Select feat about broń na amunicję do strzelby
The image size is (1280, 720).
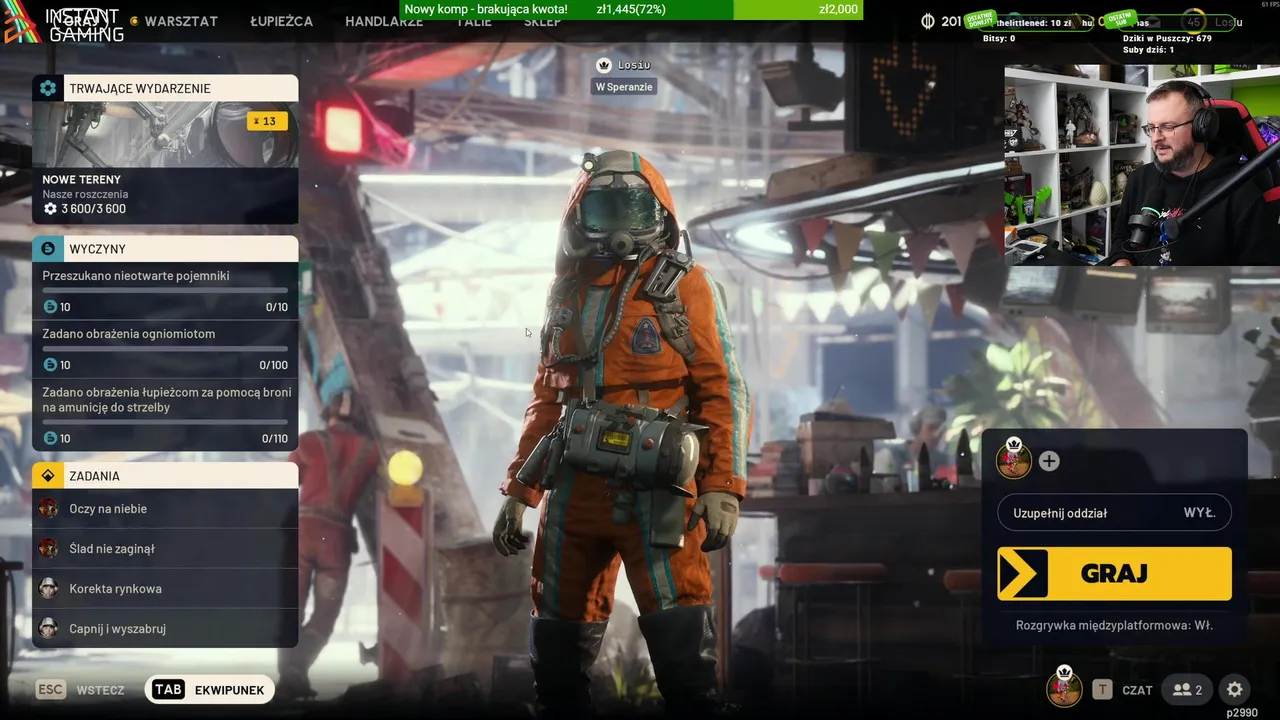(x=167, y=400)
